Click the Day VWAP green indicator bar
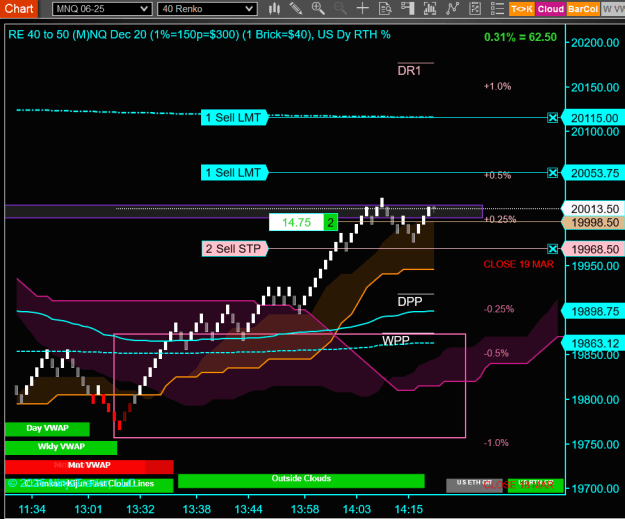This screenshot has height=519, width=625. [x=47, y=429]
